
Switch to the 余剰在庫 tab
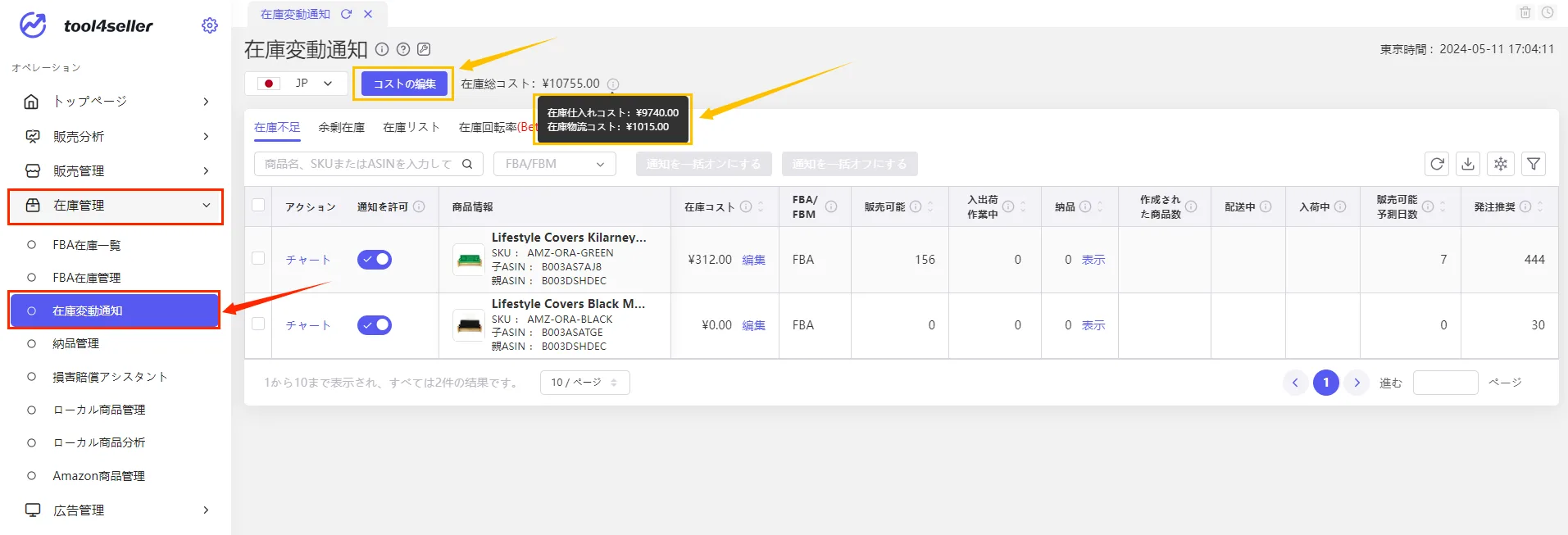click(342, 127)
